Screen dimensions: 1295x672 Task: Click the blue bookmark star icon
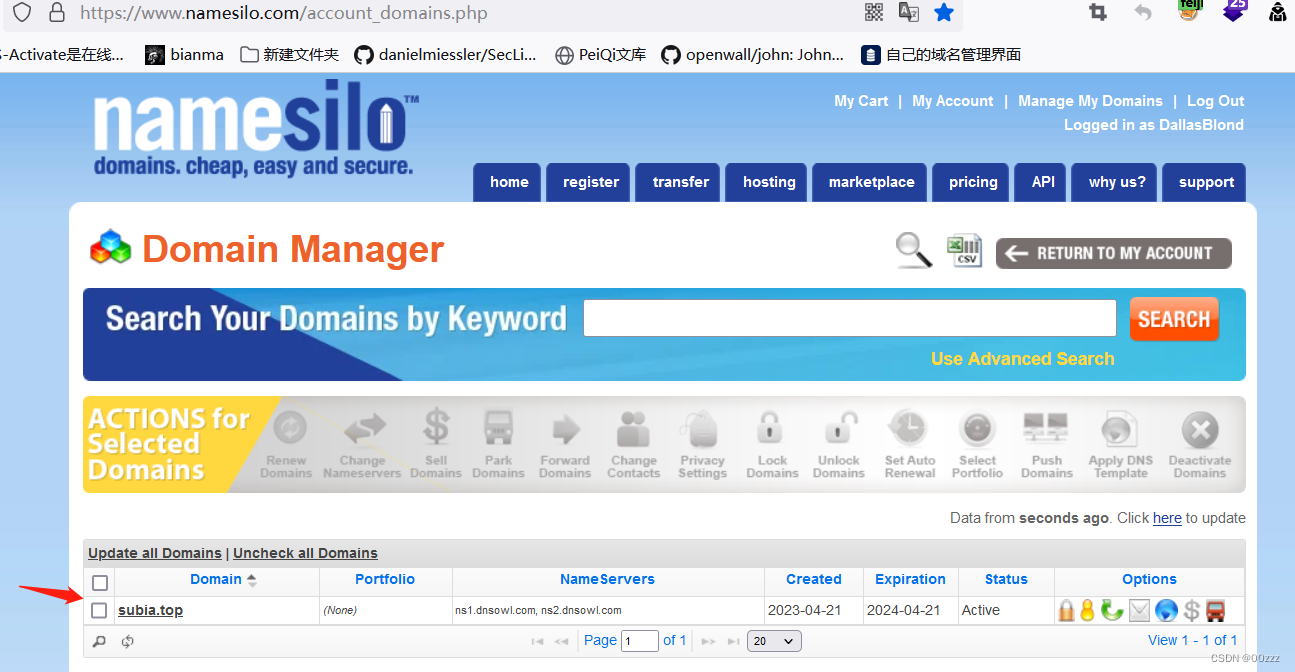pyautogui.click(x=943, y=12)
